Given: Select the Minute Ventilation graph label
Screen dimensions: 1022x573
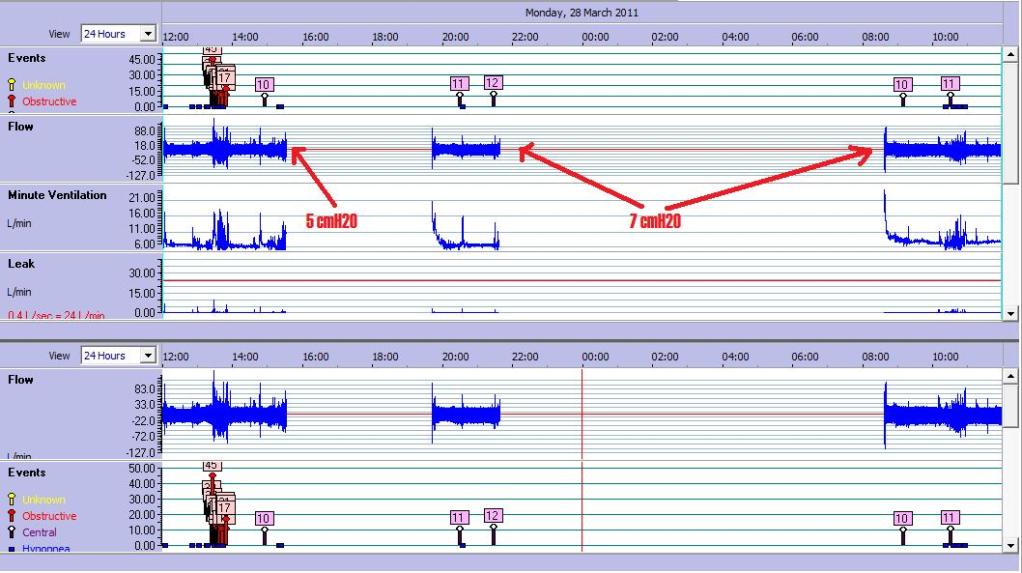Looking at the screenshot, I should [57, 195].
